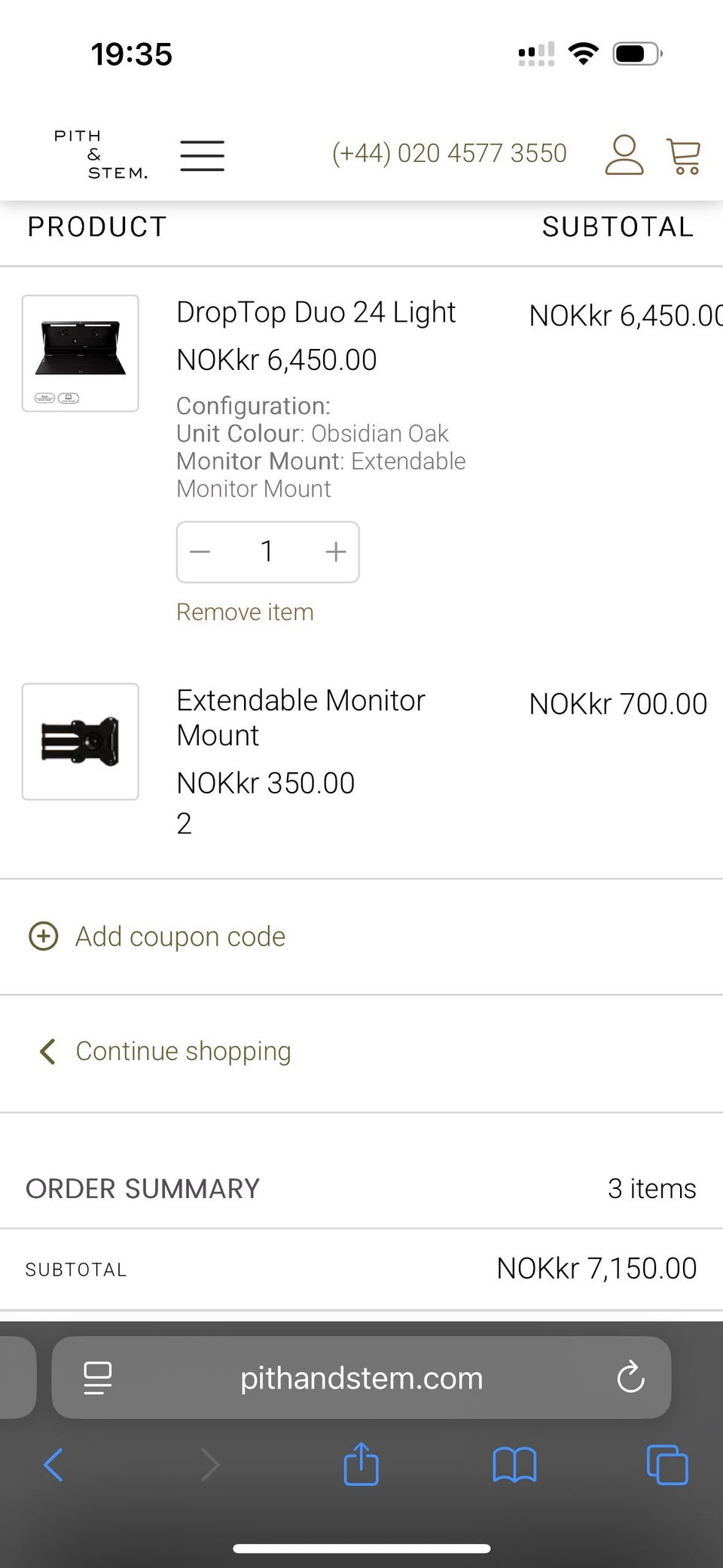This screenshot has height=1568, width=723.
Task: Reload the page in Safari
Action: [x=630, y=1378]
